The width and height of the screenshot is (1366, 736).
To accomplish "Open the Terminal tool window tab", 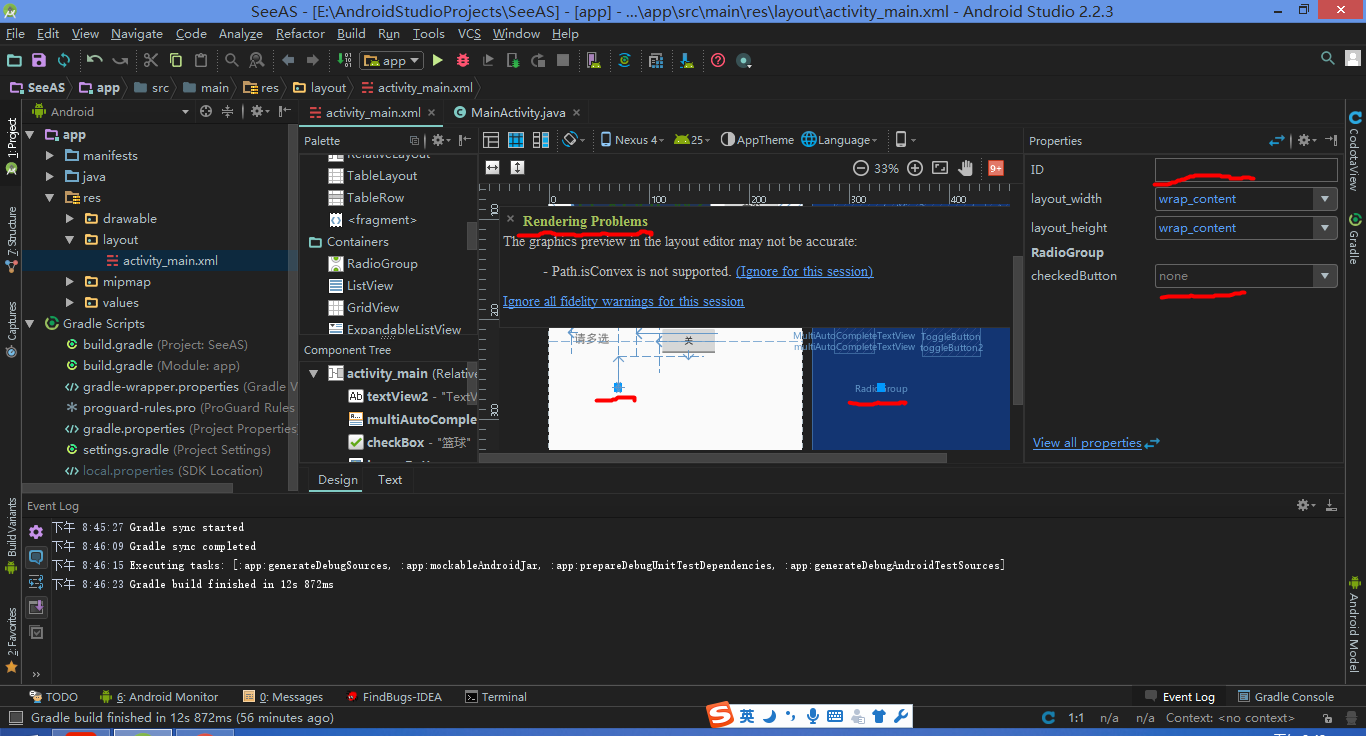I will point(496,697).
